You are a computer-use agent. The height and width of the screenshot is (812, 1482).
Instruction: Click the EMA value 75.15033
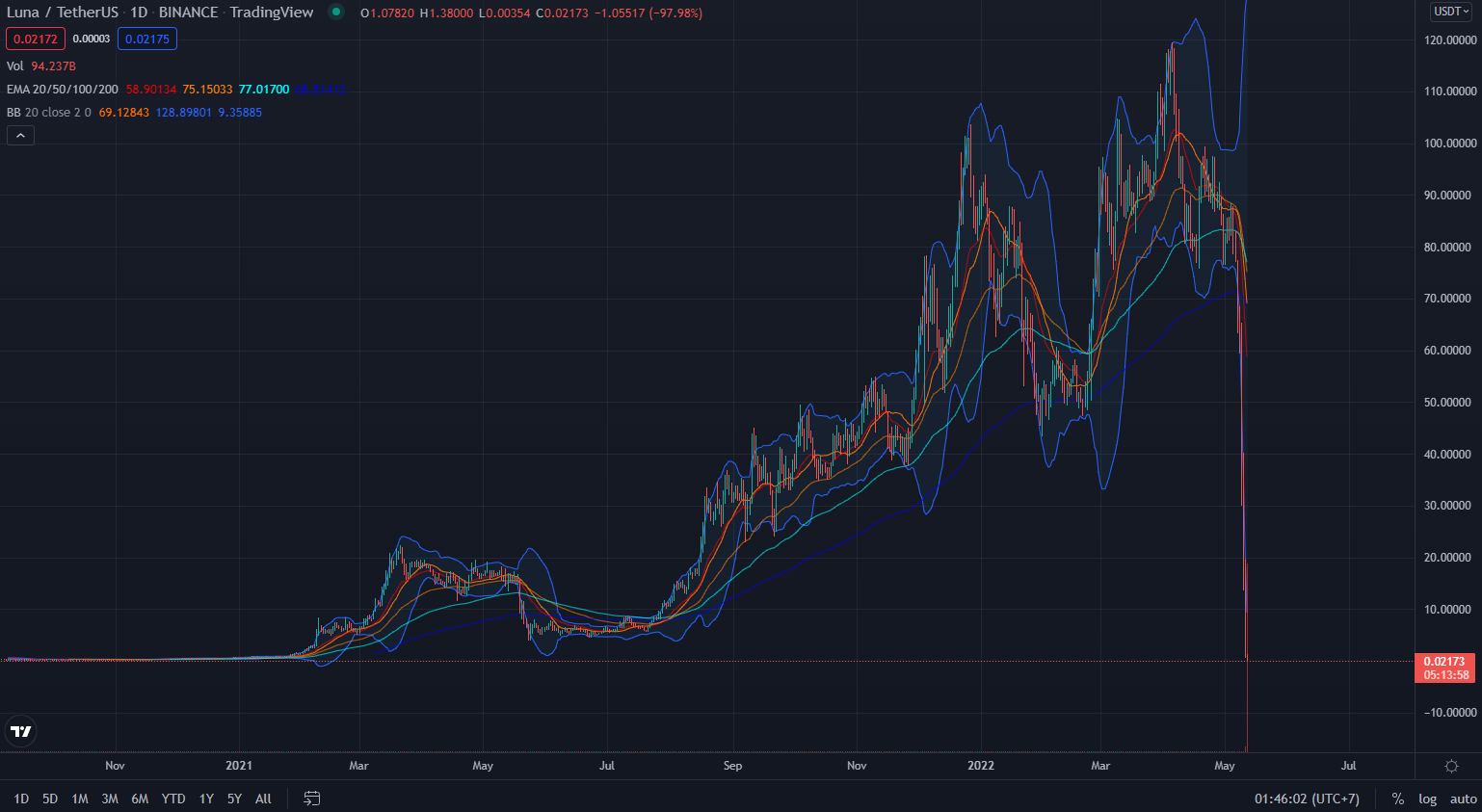coord(207,90)
